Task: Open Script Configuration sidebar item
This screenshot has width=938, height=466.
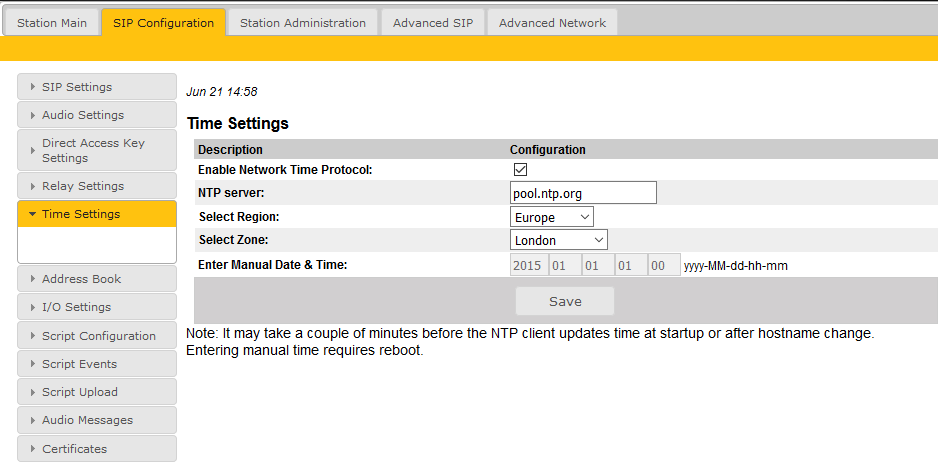Action: click(96, 336)
